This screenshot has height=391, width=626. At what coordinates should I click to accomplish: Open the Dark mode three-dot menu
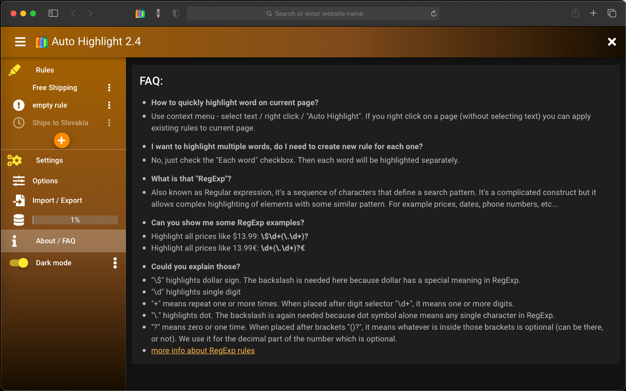tap(115, 263)
